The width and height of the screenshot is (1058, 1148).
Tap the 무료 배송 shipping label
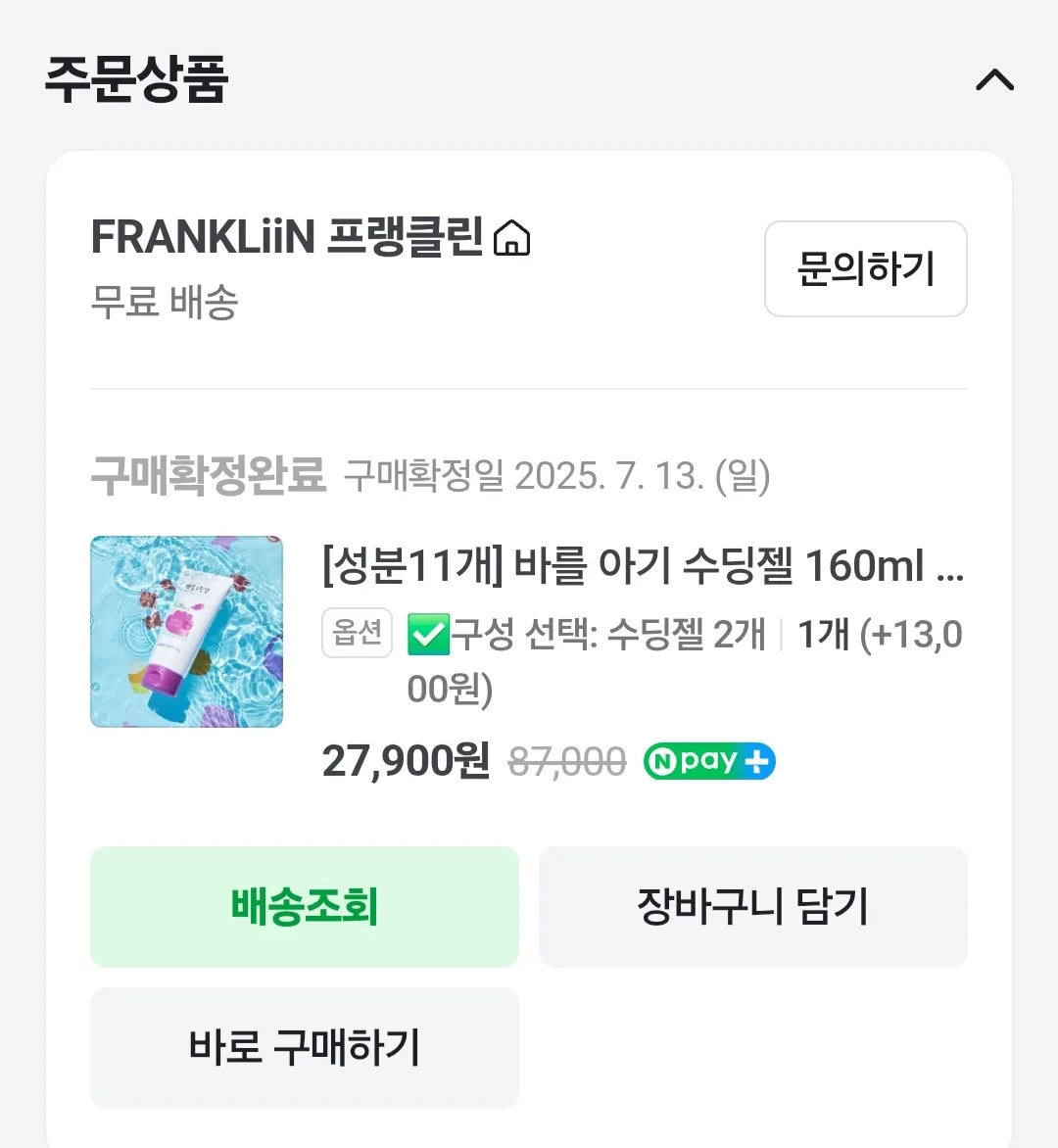[x=165, y=302]
